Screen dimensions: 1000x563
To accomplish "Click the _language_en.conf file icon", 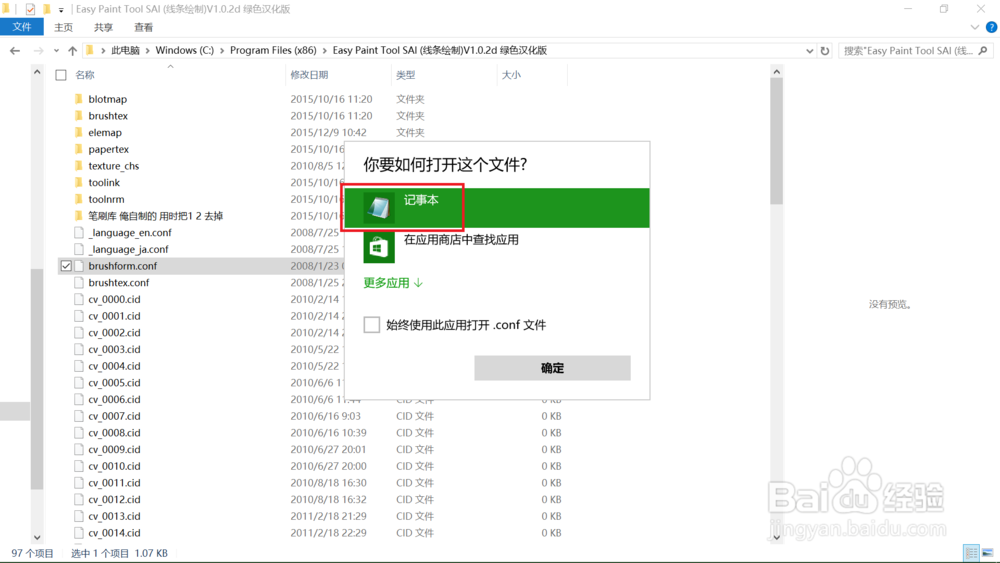I will pyautogui.click(x=78, y=232).
